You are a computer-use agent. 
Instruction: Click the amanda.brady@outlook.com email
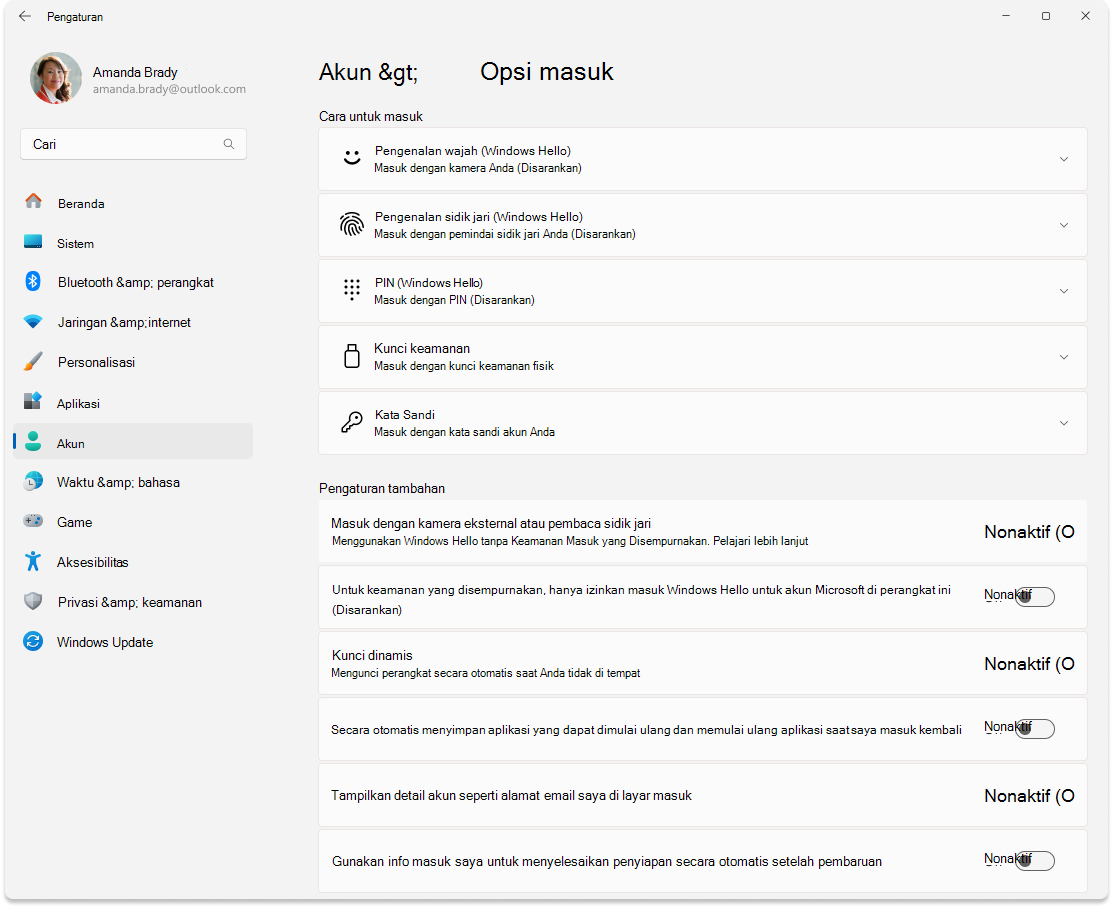(x=169, y=89)
